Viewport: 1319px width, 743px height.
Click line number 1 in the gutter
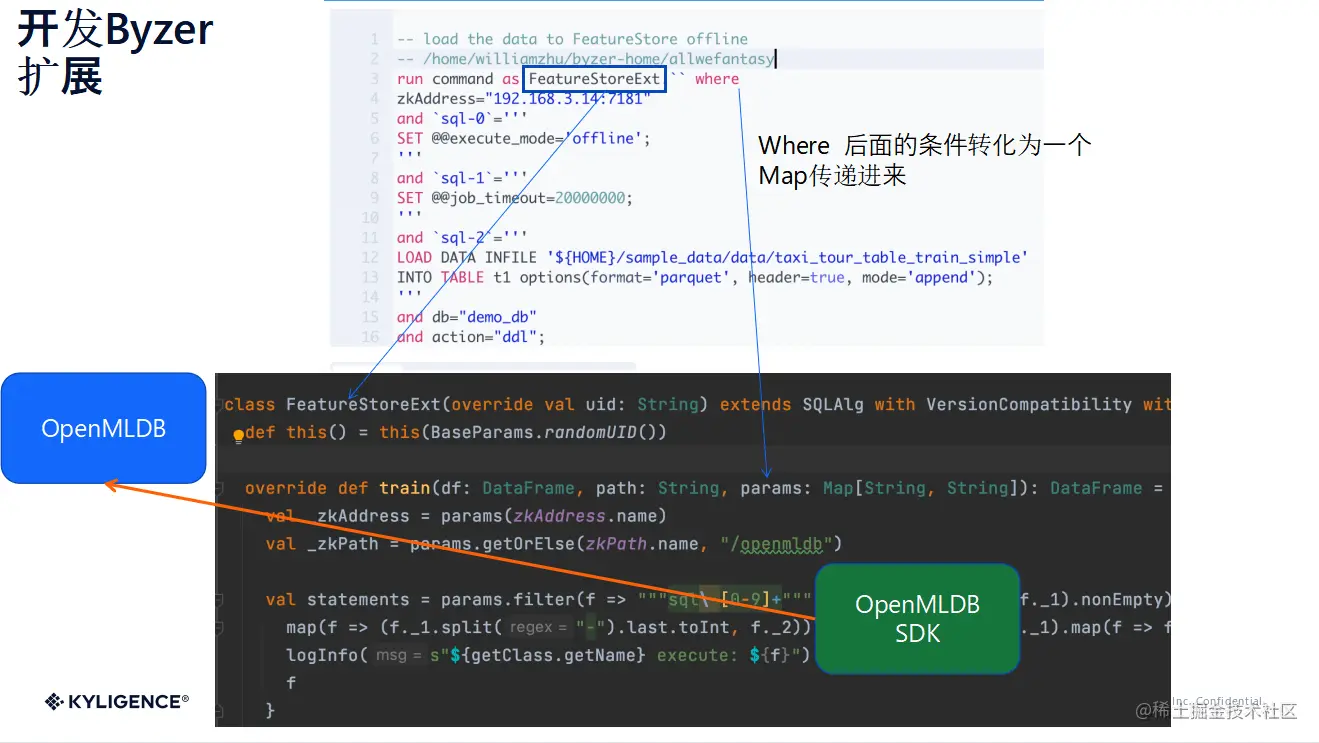tap(375, 39)
